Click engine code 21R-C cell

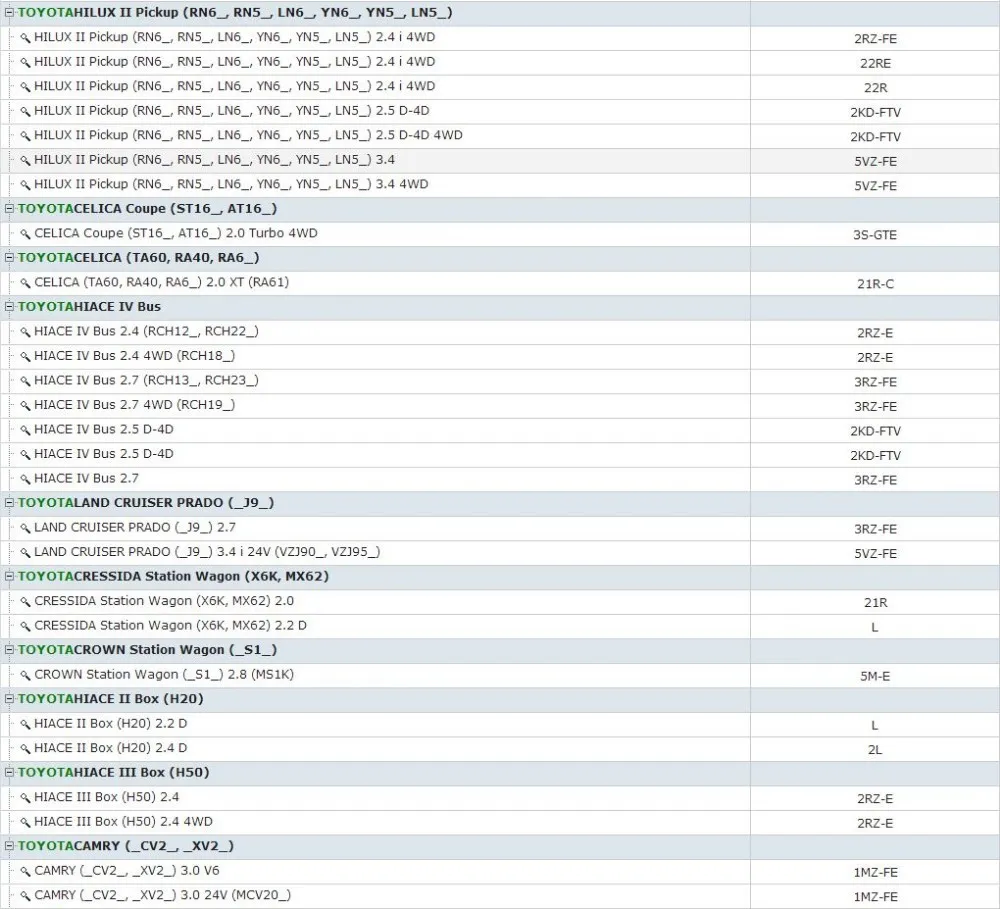tap(875, 284)
